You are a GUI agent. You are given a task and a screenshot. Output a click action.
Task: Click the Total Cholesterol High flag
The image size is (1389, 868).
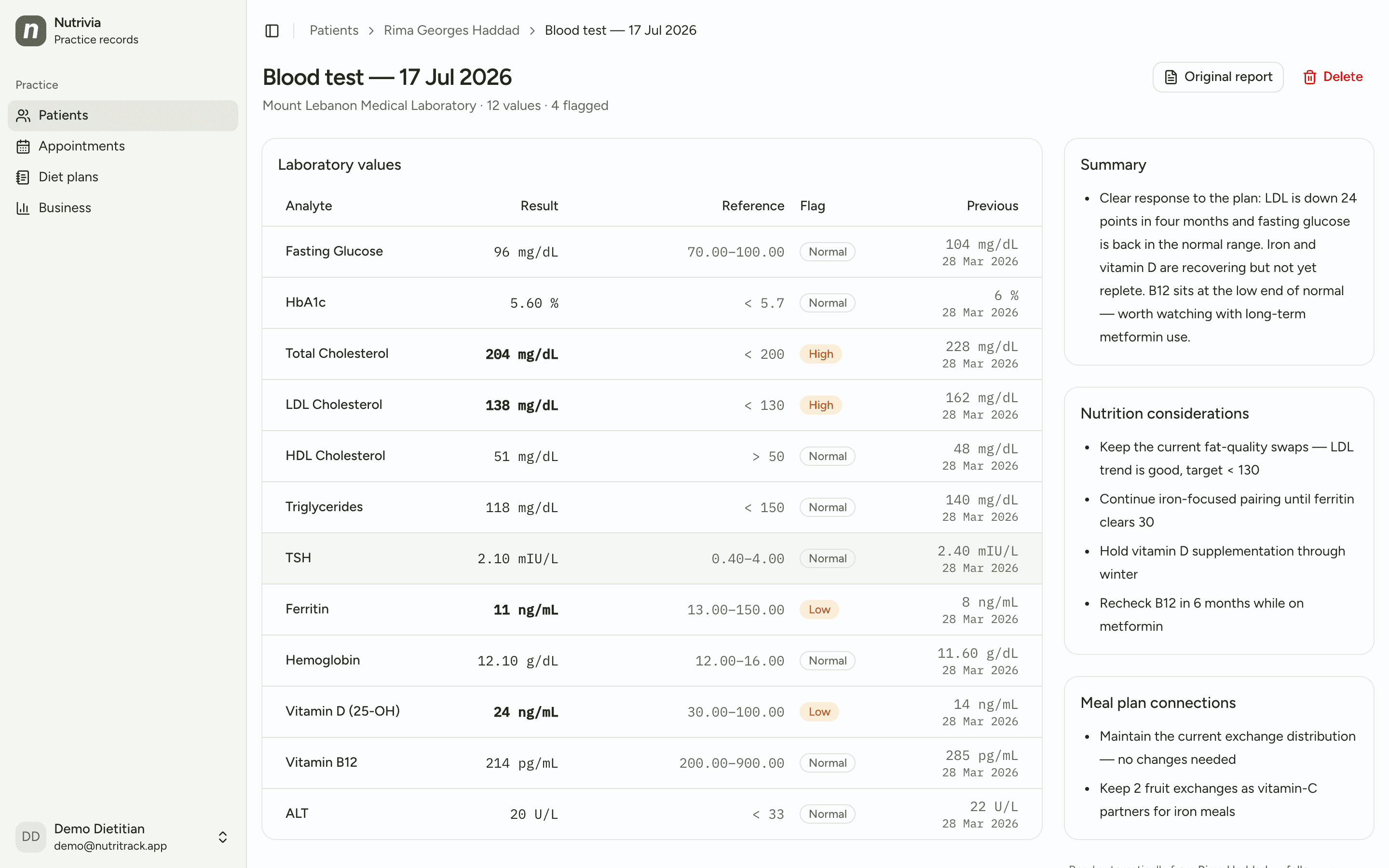(821, 354)
